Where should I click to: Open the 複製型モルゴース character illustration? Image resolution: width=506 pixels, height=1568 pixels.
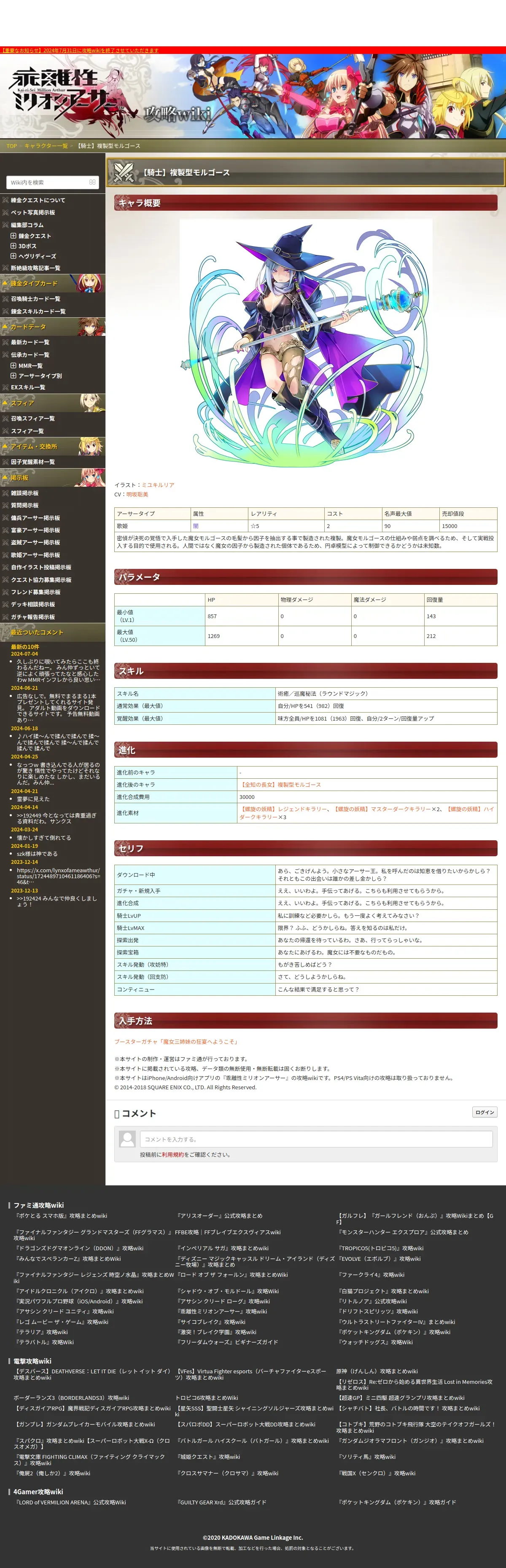pyautogui.click(x=306, y=345)
